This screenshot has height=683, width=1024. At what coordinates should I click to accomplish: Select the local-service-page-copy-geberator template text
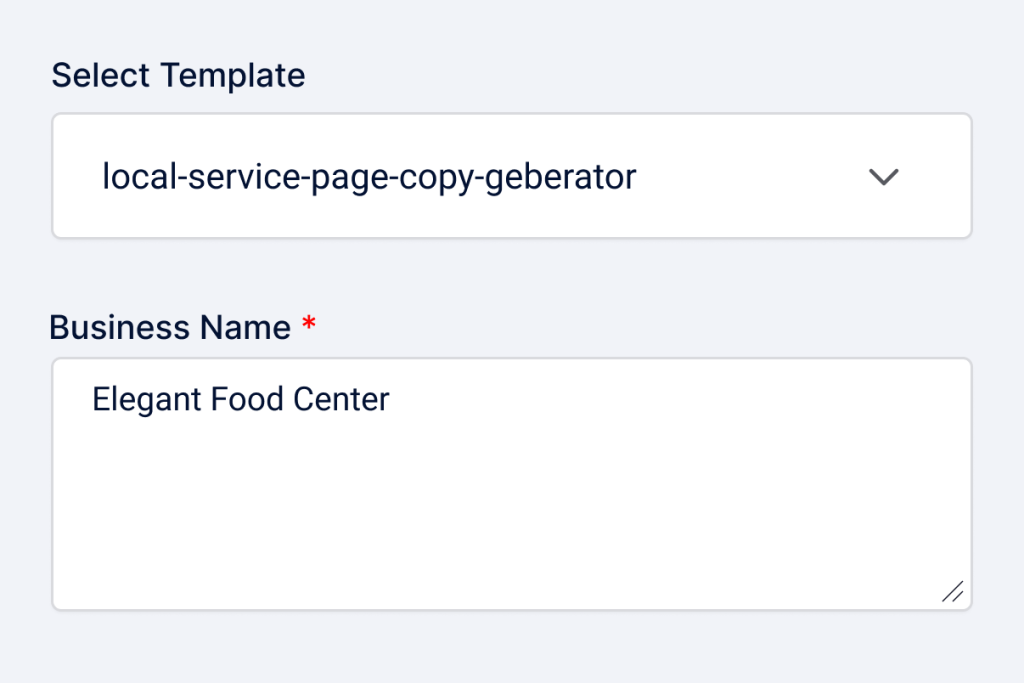tap(369, 177)
